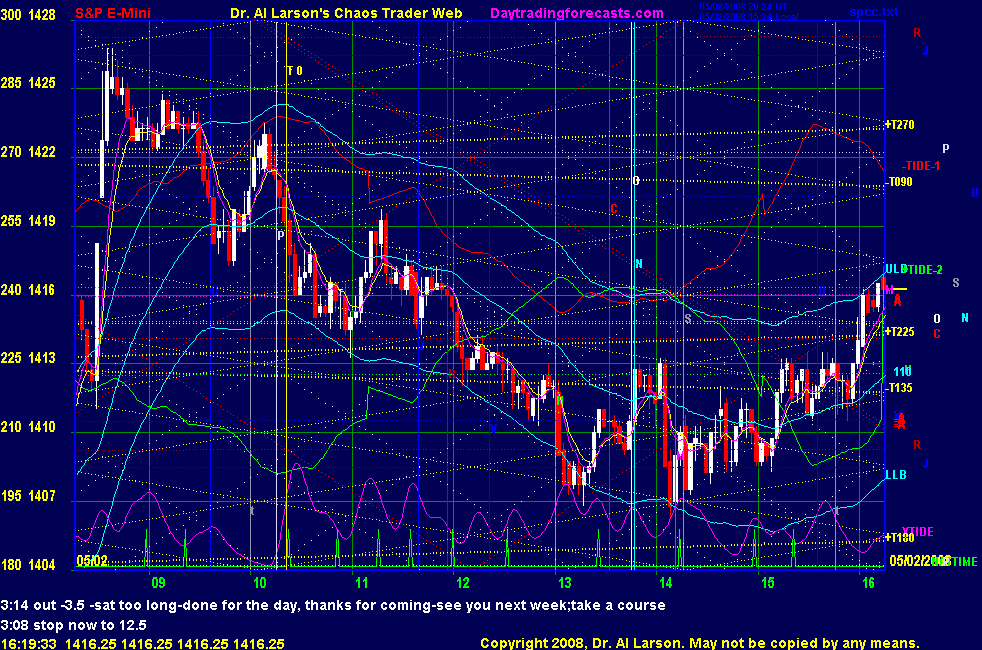This screenshot has width=982, height=650.
Task: Click the '16:19:33 1416.25' quote line
Action: (x=142, y=644)
